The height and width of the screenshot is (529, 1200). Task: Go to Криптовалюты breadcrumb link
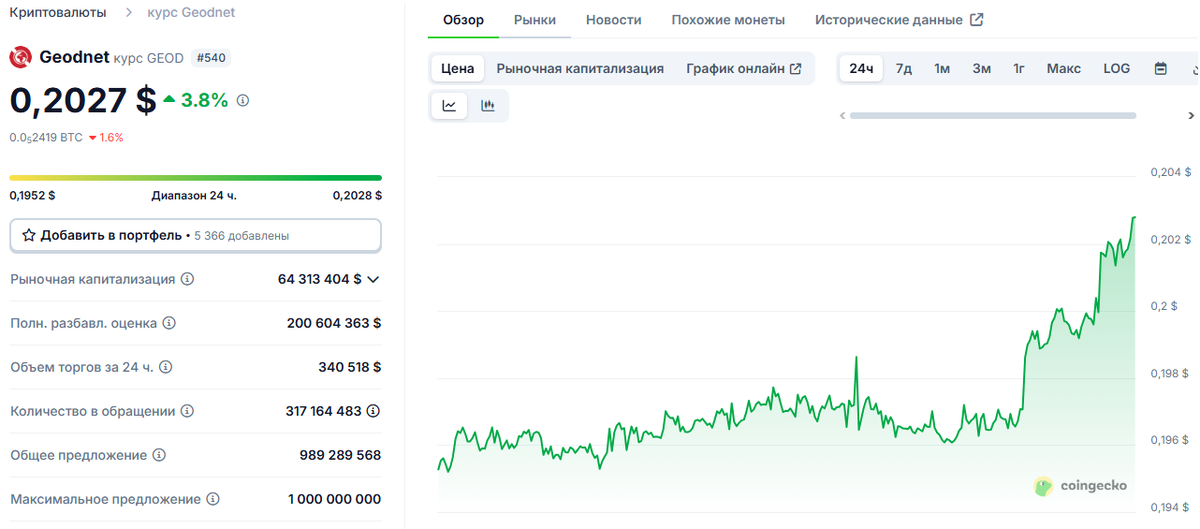pyautogui.click(x=58, y=13)
